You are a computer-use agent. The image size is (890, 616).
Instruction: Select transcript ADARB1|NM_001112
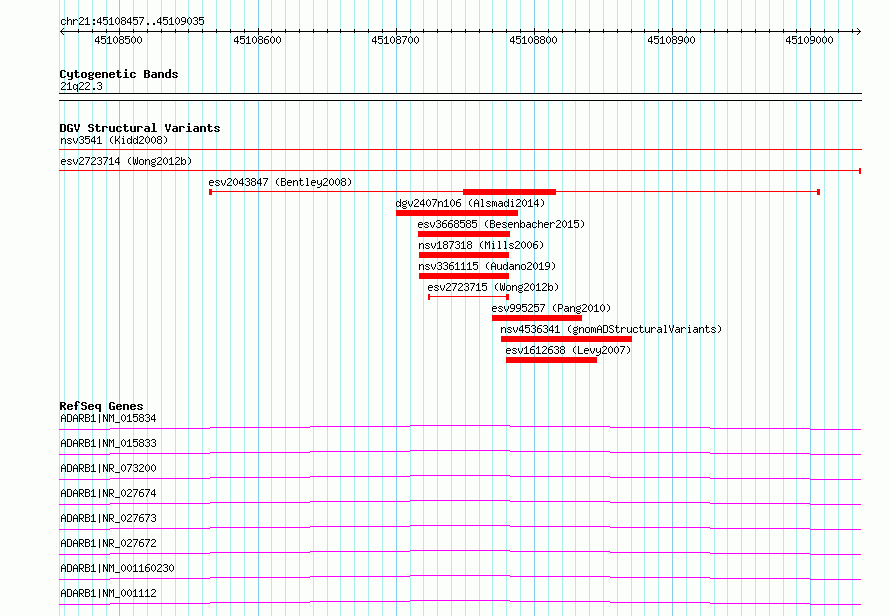coord(108,593)
